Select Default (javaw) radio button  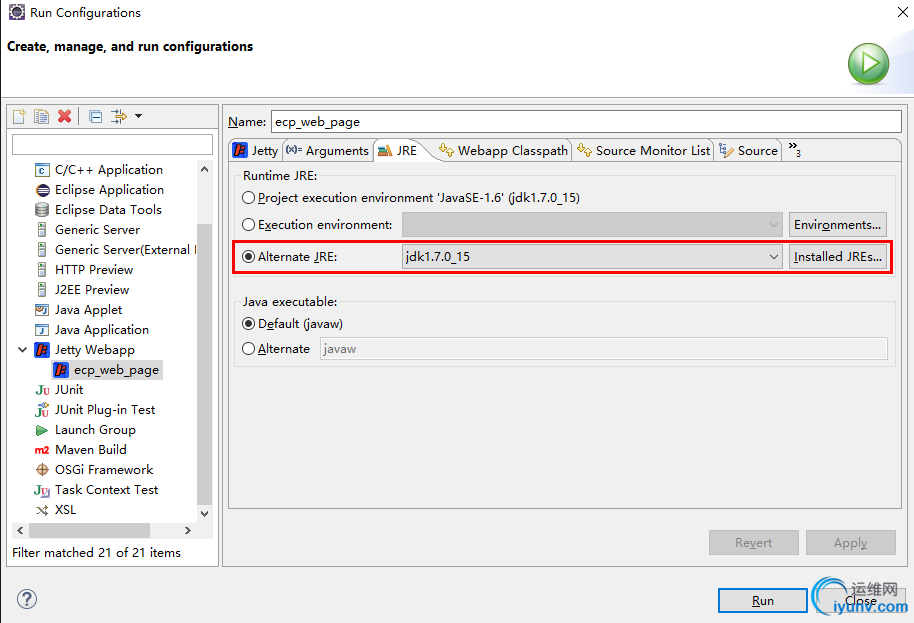point(248,323)
